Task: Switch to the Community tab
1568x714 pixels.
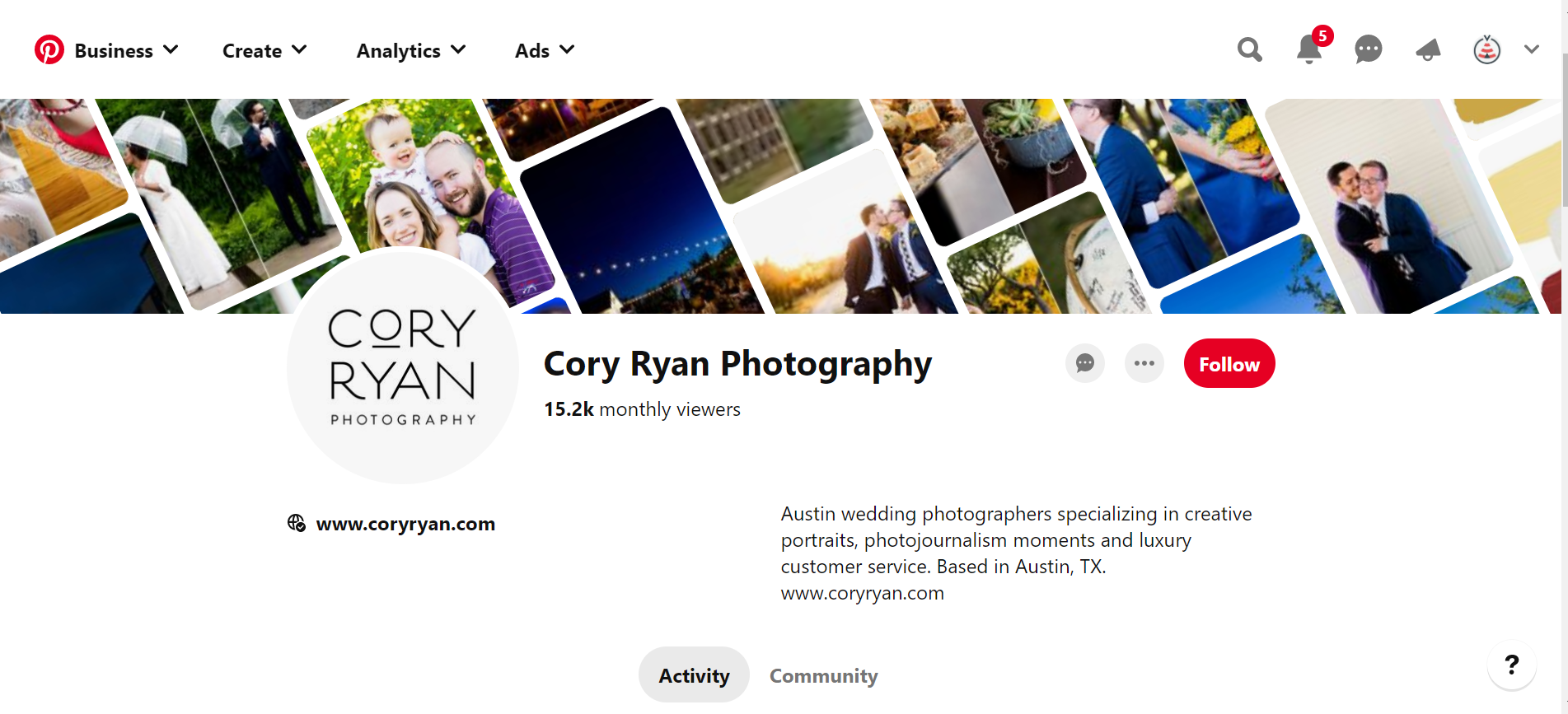Action: [823, 675]
